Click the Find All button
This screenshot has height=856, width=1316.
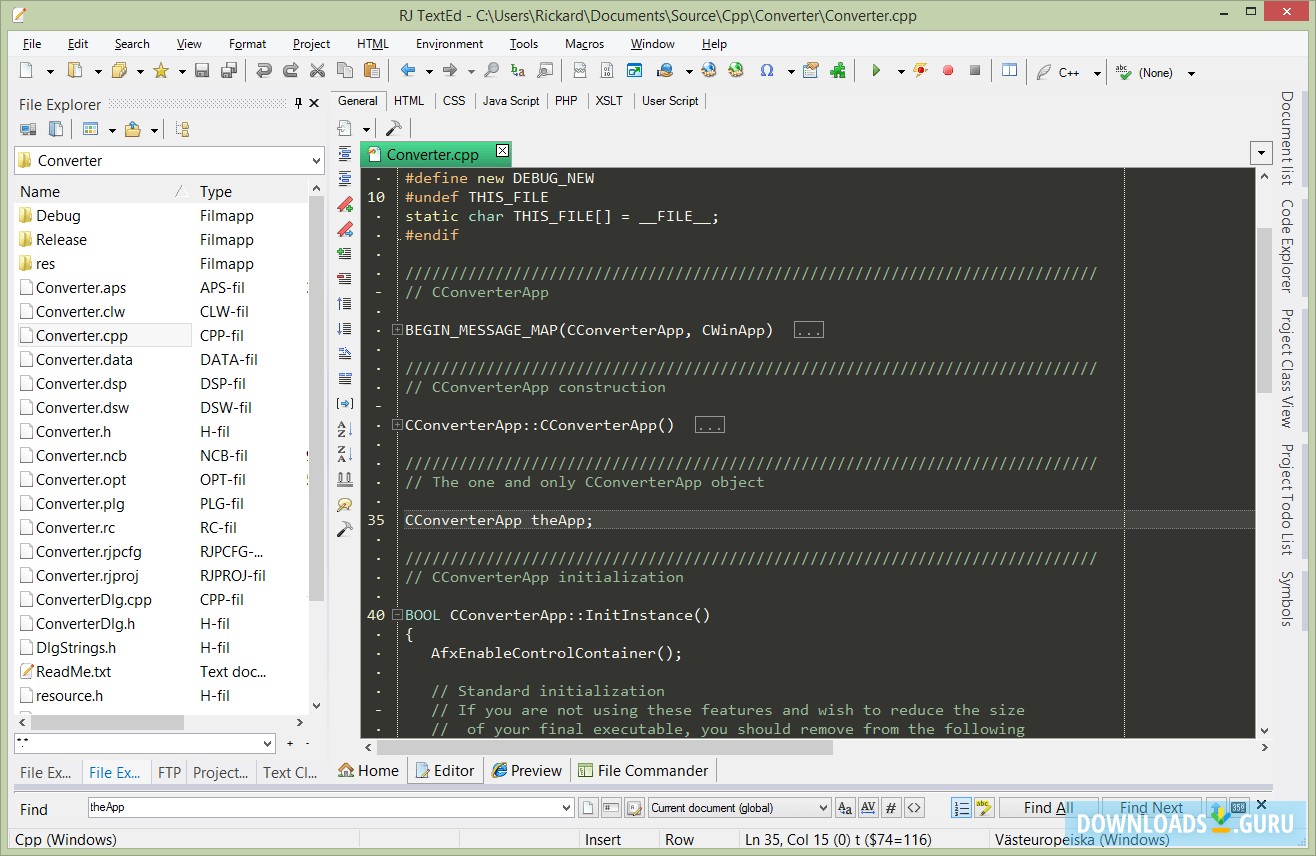(x=1048, y=808)
